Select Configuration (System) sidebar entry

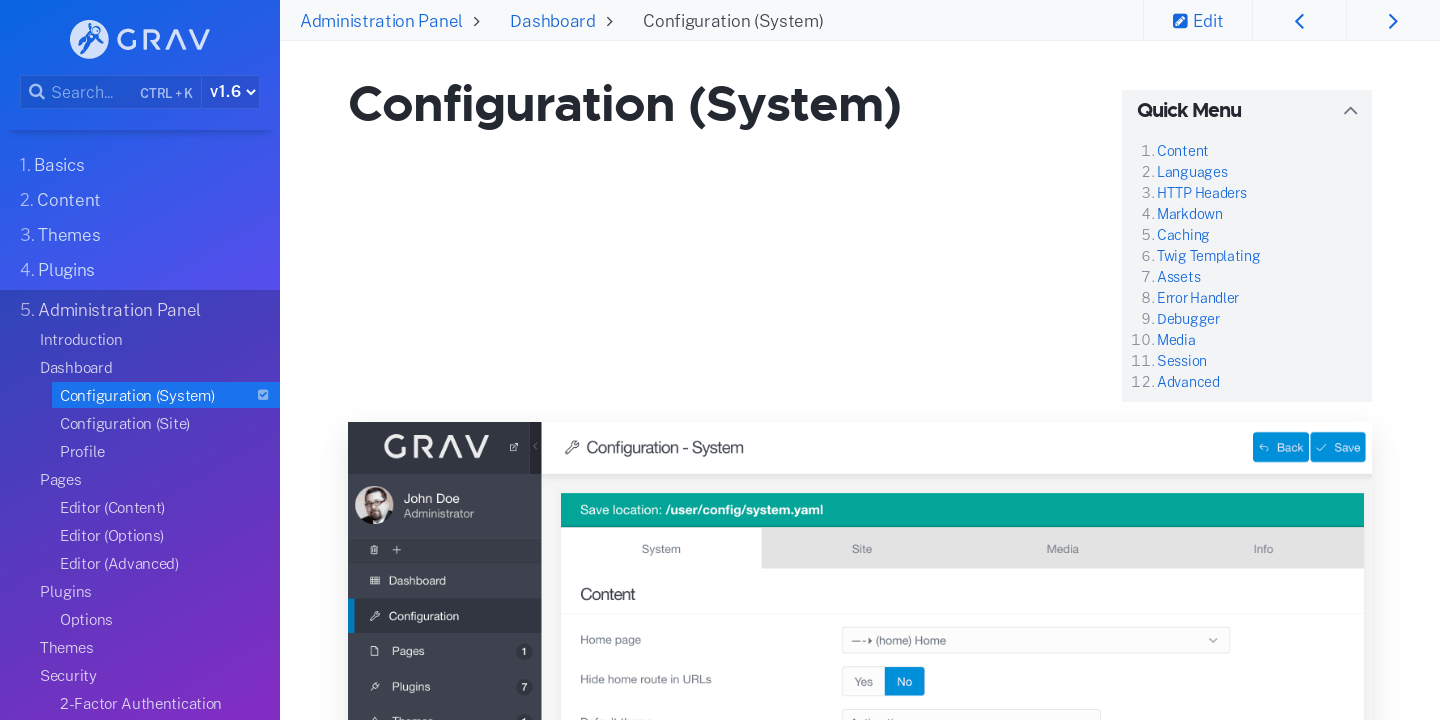(x=166, y=395)
